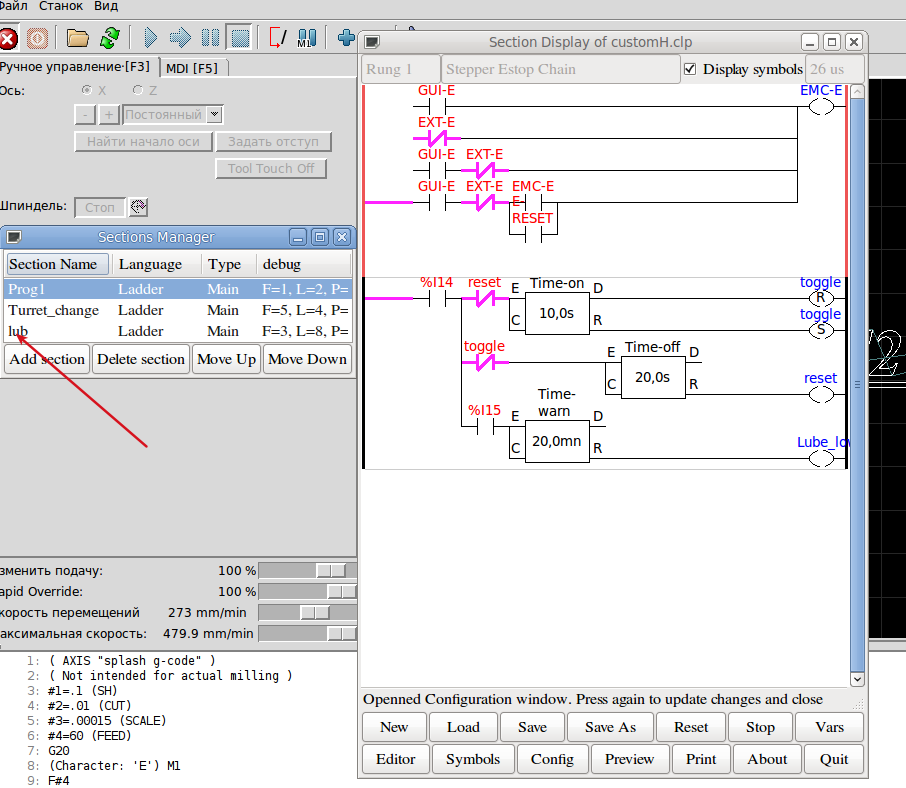Click the Section Name column header

coord(53,264)
